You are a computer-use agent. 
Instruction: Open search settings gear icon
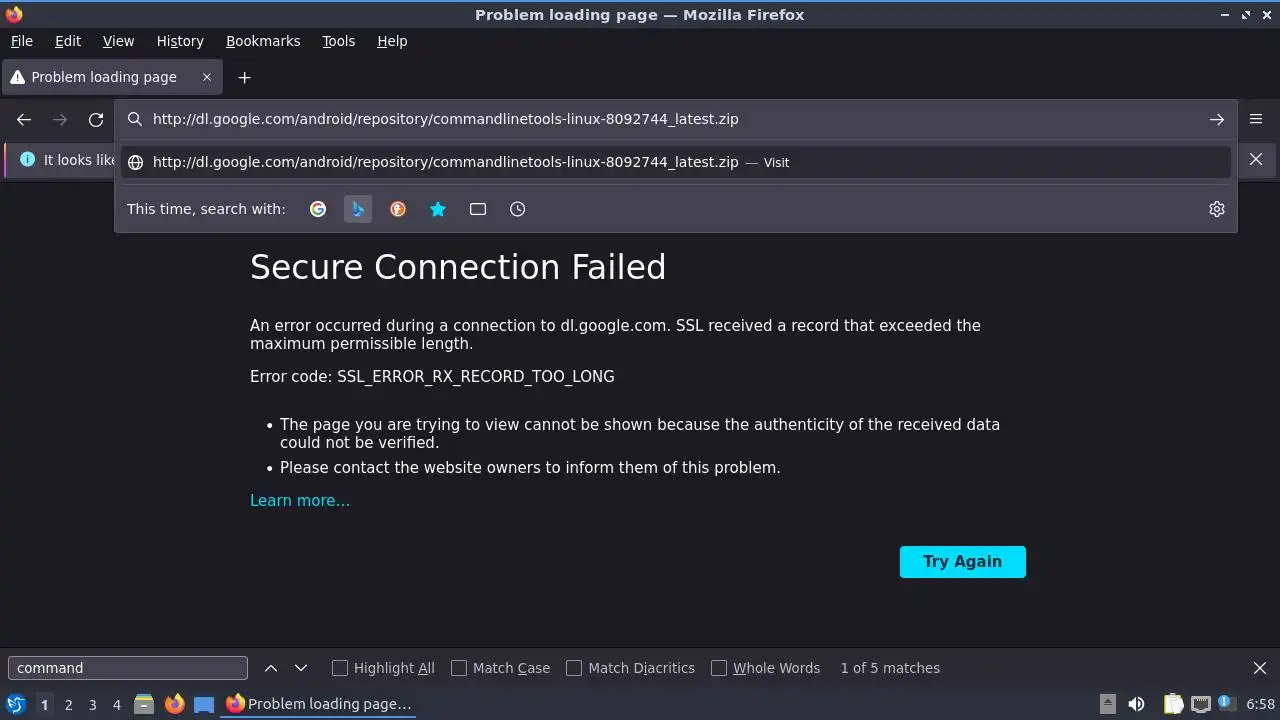pos(1216,209)
